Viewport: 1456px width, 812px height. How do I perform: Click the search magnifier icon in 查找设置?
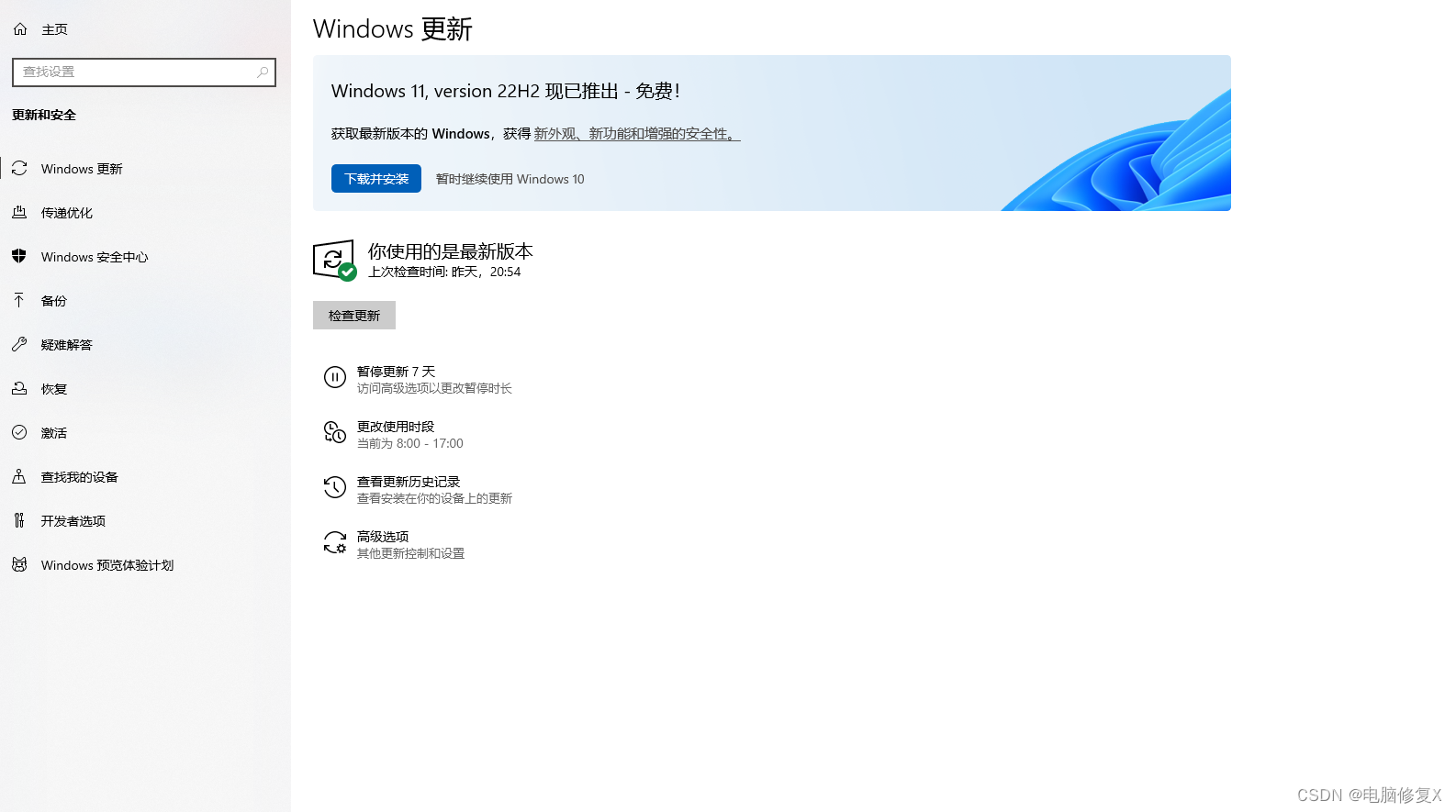click(263, 72)
